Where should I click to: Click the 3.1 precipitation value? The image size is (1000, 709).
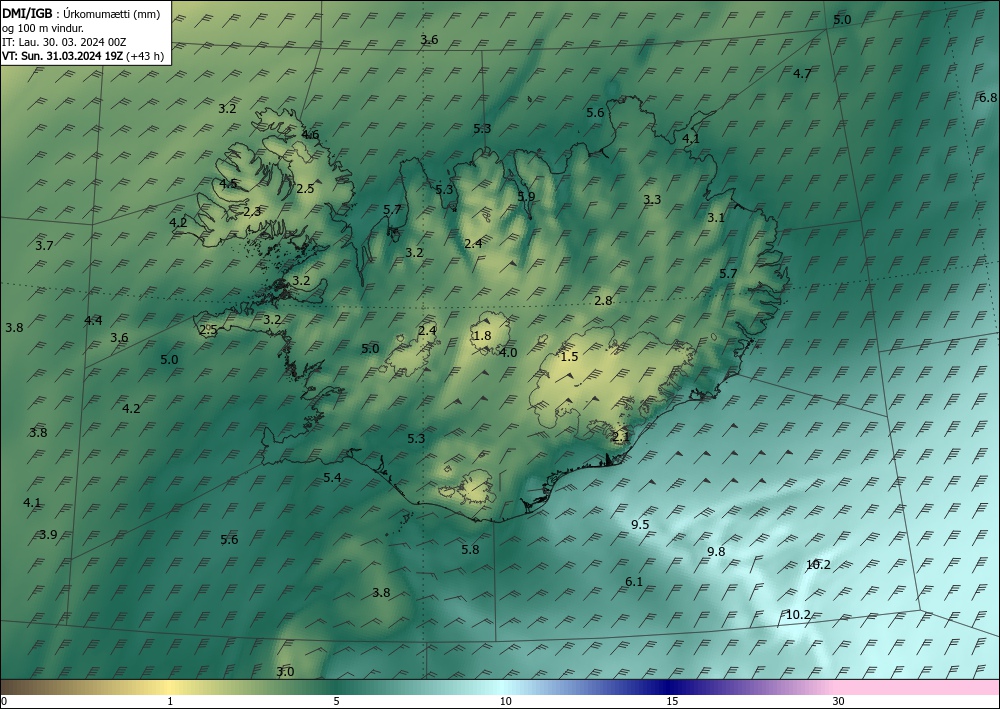coord(716,217)
